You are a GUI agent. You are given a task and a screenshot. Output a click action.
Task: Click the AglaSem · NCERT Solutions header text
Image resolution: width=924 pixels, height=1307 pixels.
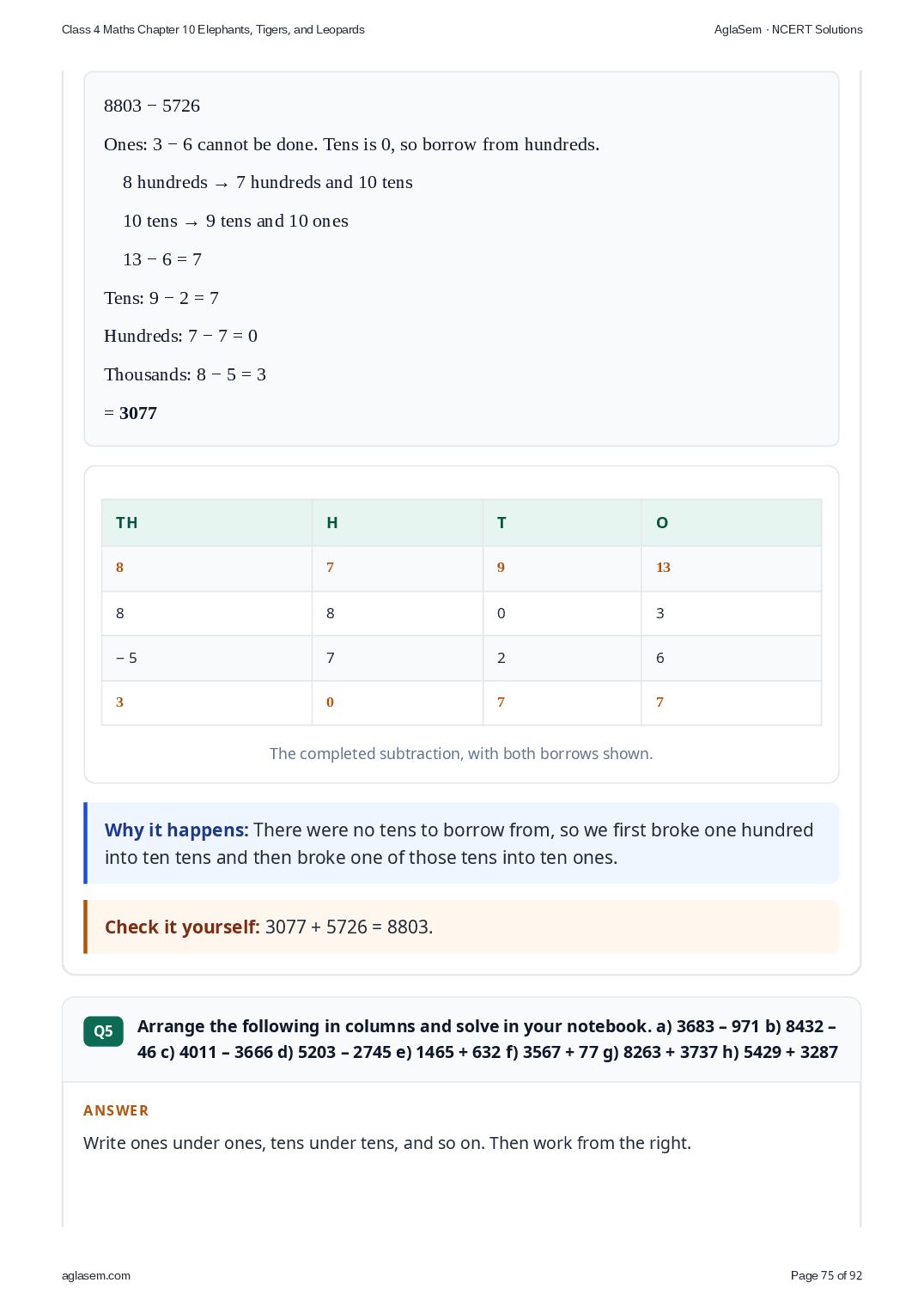click(788, 29)
